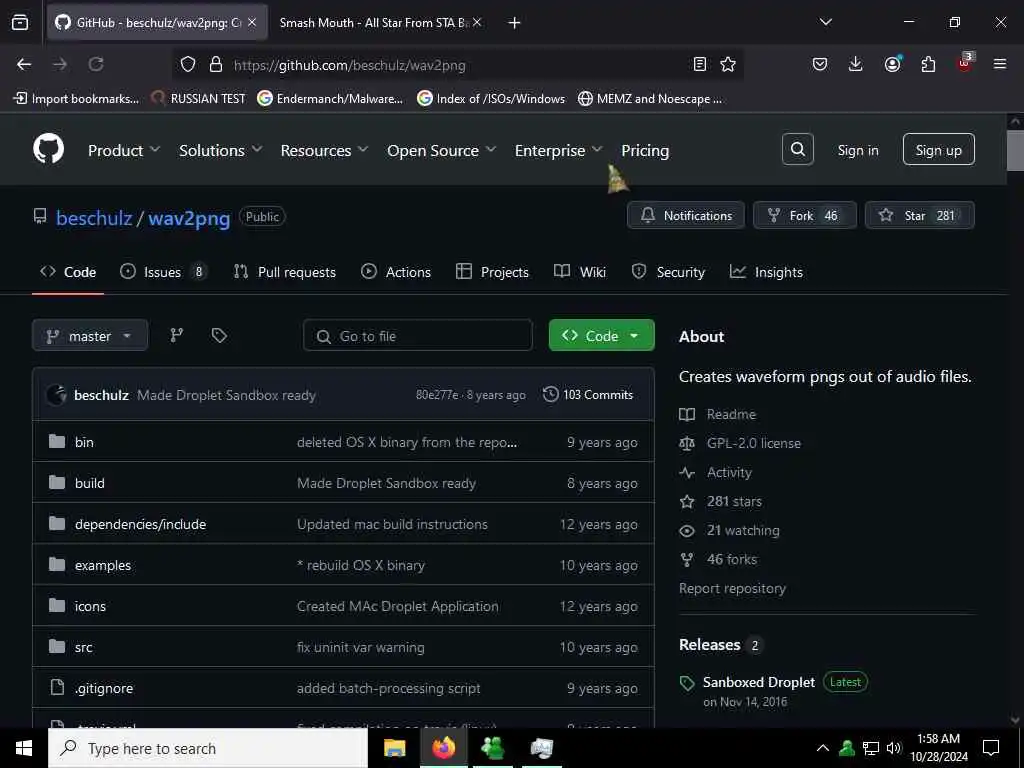Screen dimensions: 1024x768
Task: Open the .gitignore file
Action: [104, 688]
